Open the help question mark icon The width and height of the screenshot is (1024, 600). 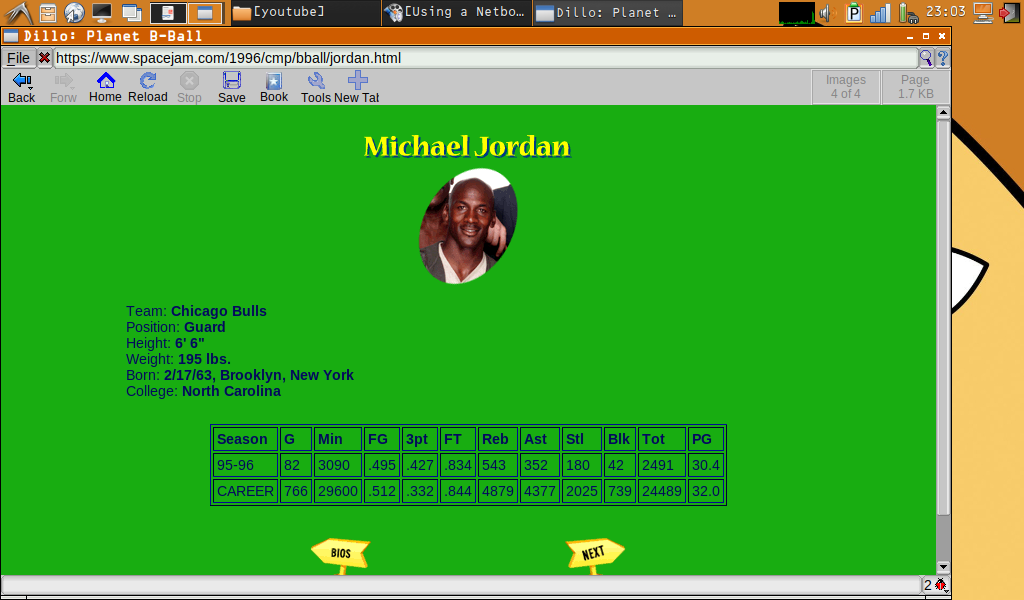(x=942, y=58)
